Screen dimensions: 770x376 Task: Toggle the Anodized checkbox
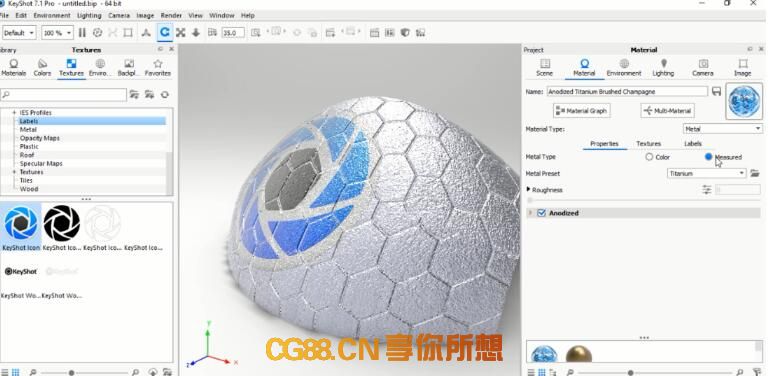(x=542, y=213)
